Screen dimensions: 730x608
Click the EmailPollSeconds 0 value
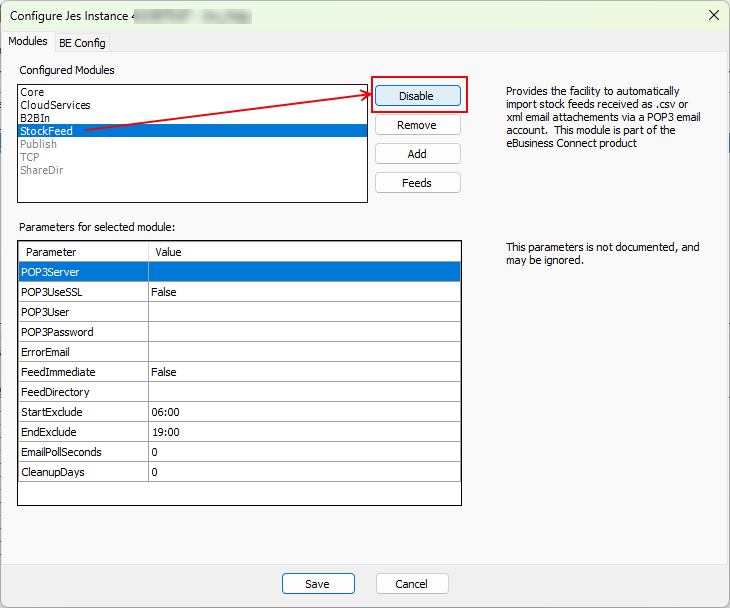[x=304, y=452]
